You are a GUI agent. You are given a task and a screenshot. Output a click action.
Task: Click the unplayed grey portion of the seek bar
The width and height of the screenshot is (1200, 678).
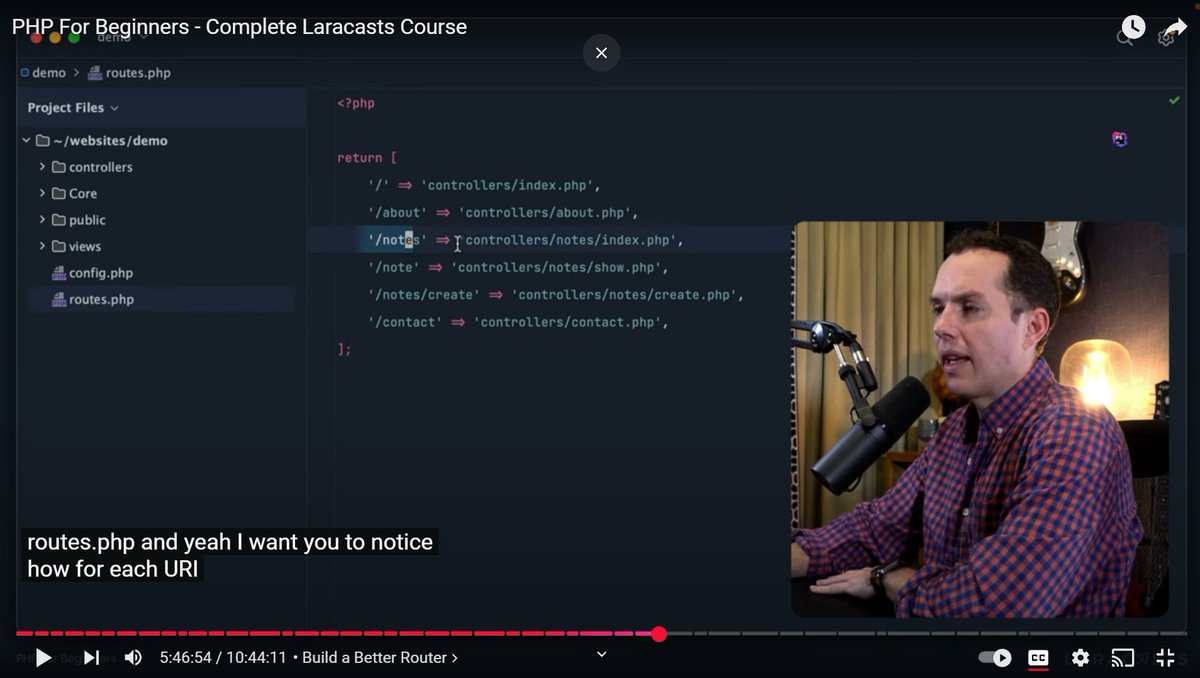click(x=925, y=633)
